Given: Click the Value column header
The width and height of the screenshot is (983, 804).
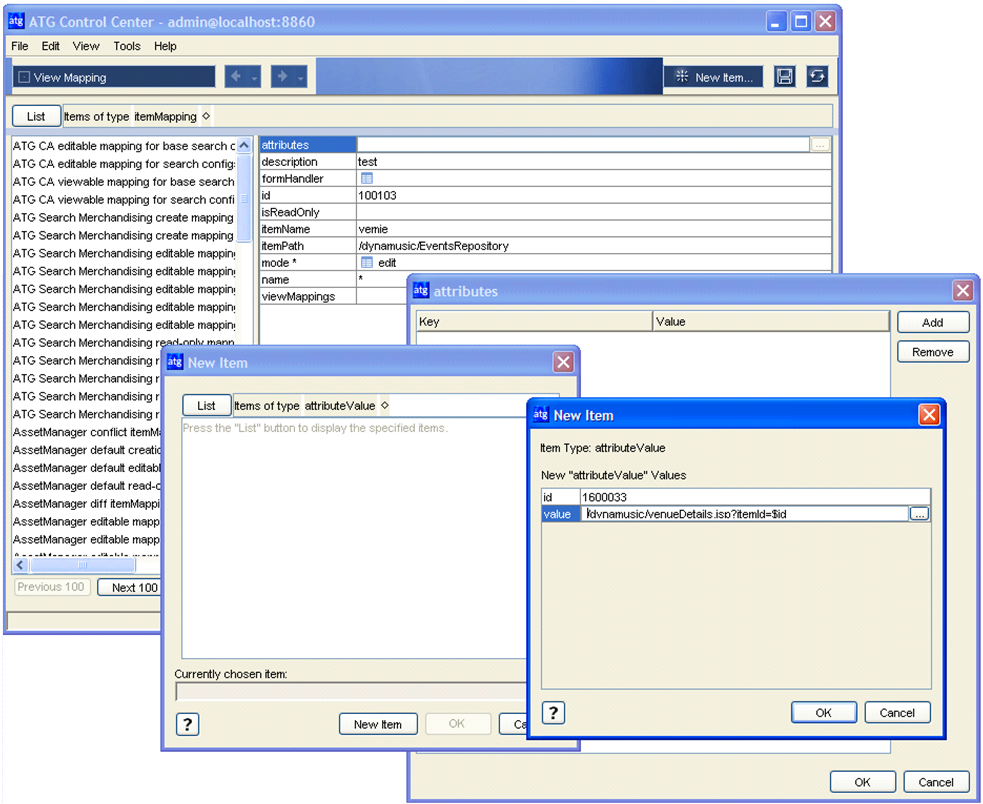Looking at the screenshot, I should (x=771, y=322).
